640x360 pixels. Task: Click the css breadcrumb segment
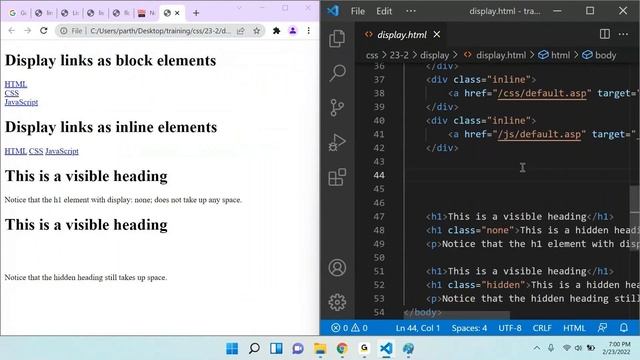371,55
